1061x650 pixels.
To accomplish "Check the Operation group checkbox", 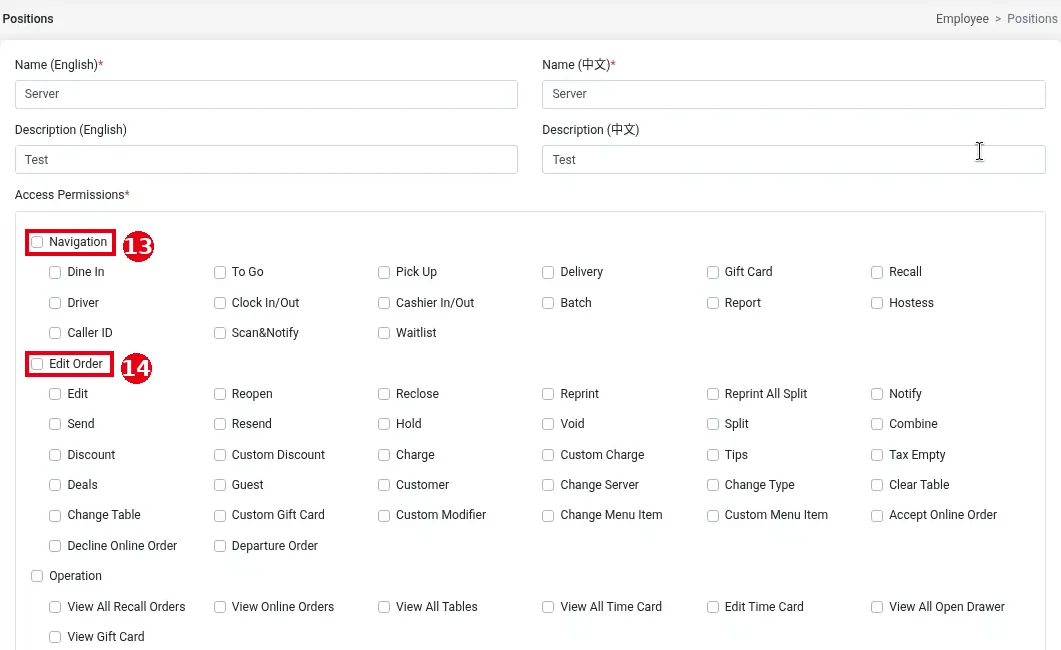I will coord(37,576).
